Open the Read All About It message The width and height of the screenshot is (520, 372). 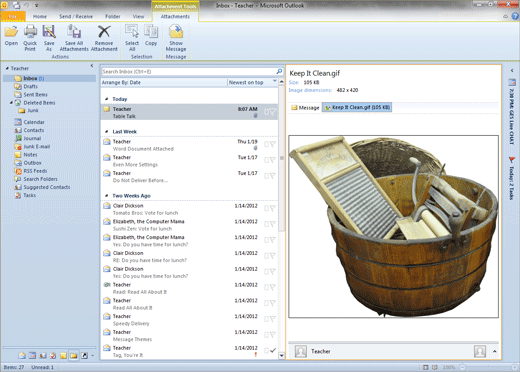[x=189, y=304]
